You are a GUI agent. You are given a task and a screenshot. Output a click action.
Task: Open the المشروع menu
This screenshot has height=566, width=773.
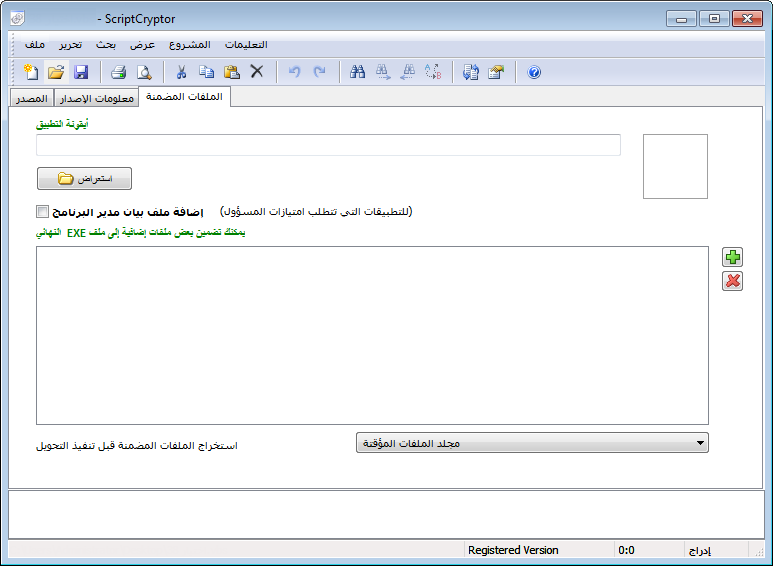click(190, 45)
